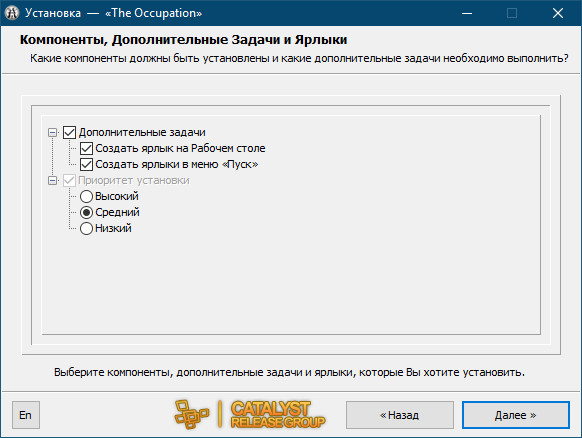Image resolution: width=582 pixels, height=438 pixels.
Task: Click the Дополнительные задачи label text
Action: [x=142, y=133]
